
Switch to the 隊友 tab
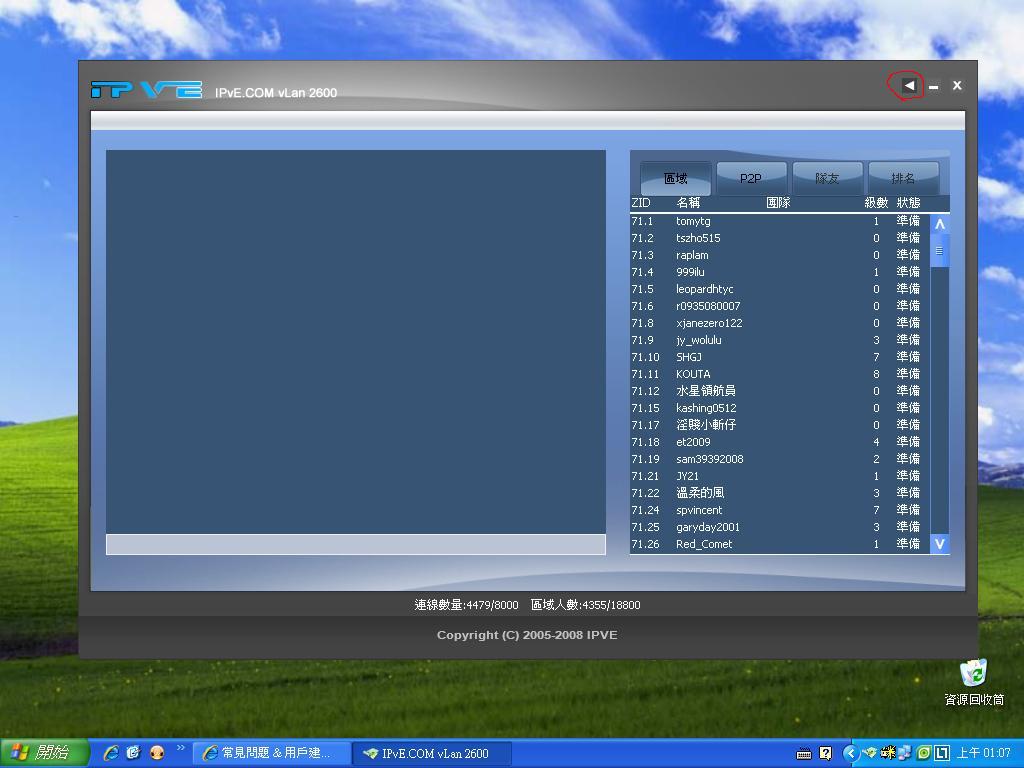pyautogui.click(x=827, y=178)
